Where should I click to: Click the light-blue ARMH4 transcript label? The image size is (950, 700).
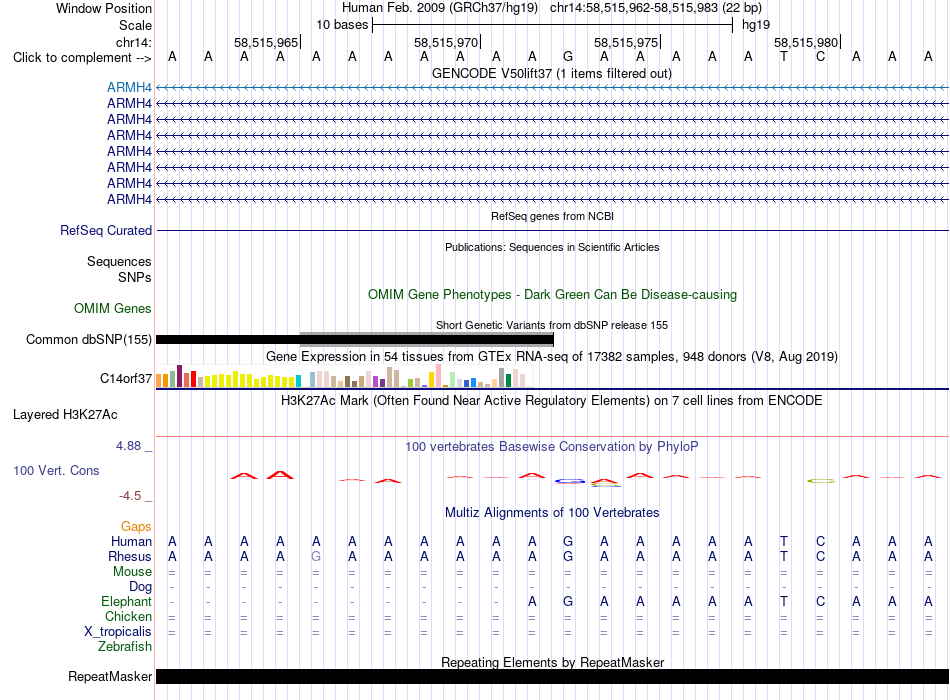(x=129, y=87)
